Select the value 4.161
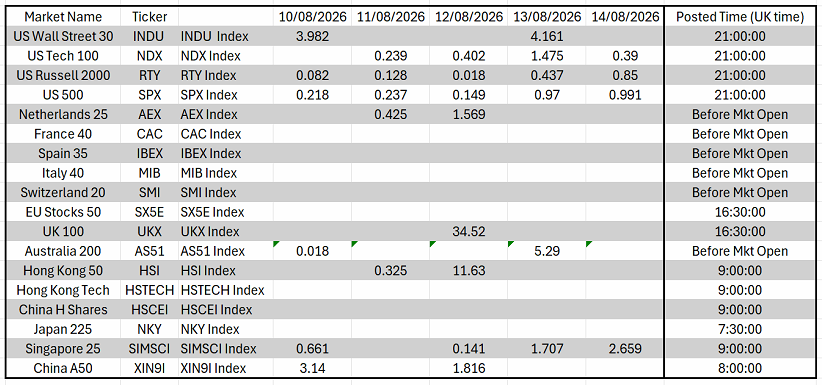 547,37
